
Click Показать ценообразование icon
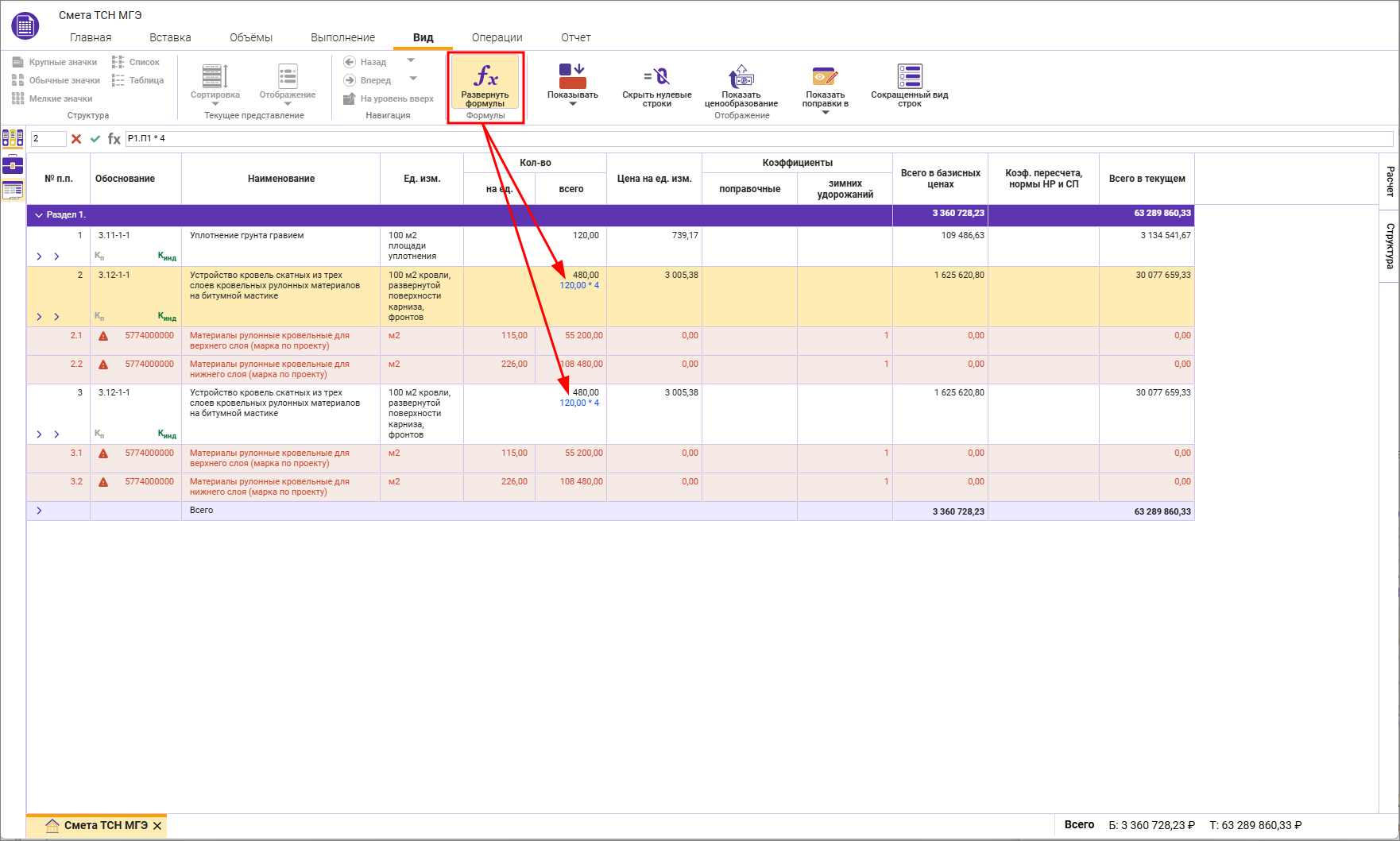741,76
